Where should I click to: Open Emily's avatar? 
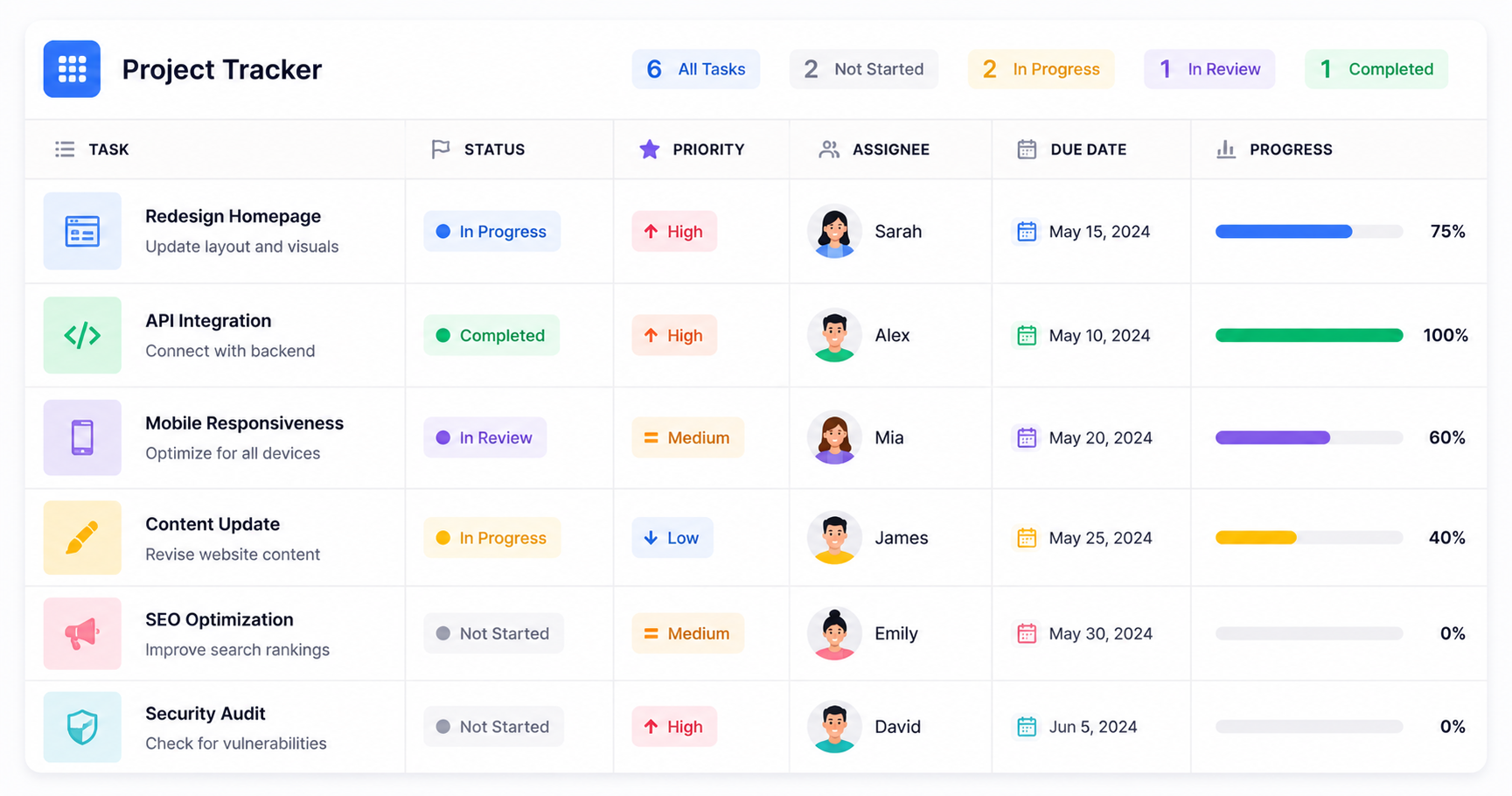(834, 633)
